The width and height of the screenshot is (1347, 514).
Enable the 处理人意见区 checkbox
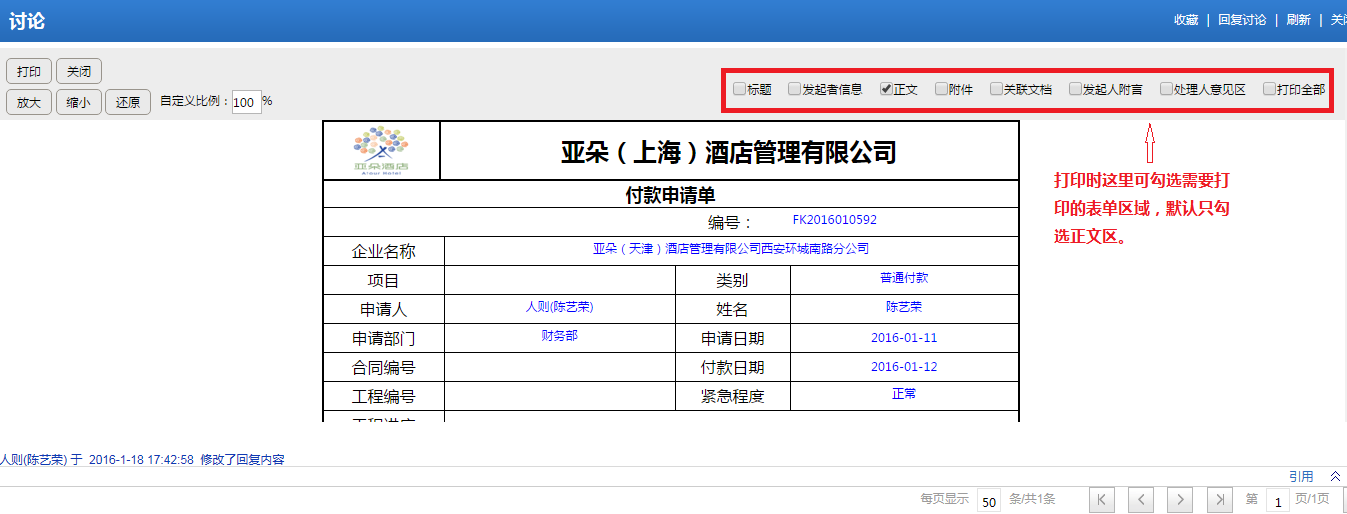[1166, 88]
